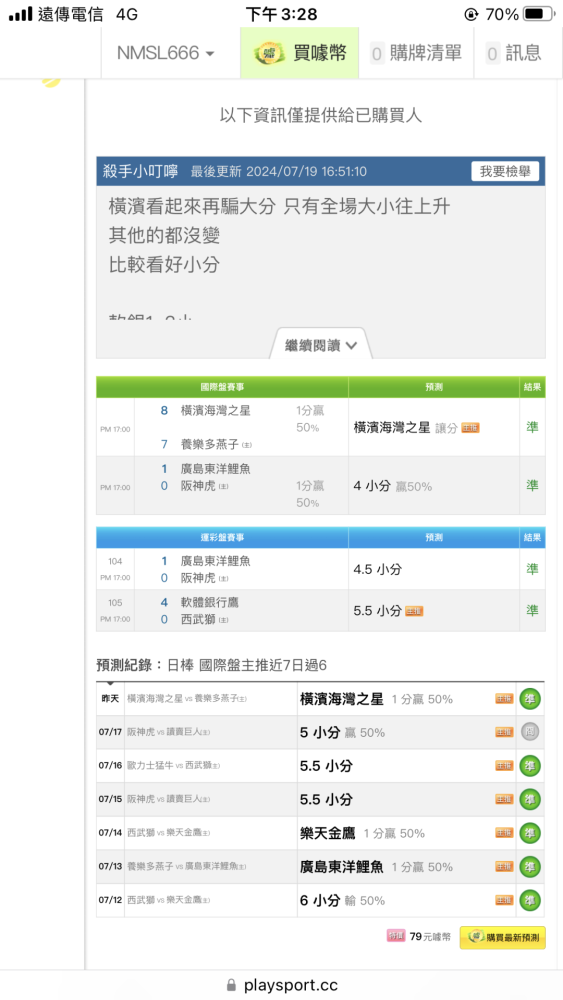
Task: Click the 4.5 小分 prediction cell
Action: coord(434,569)
